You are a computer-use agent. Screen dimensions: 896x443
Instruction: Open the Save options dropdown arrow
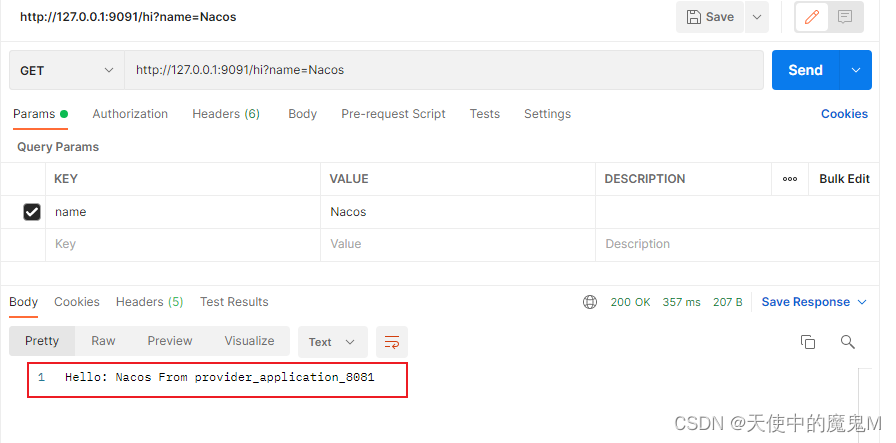(x=757, y=17)
